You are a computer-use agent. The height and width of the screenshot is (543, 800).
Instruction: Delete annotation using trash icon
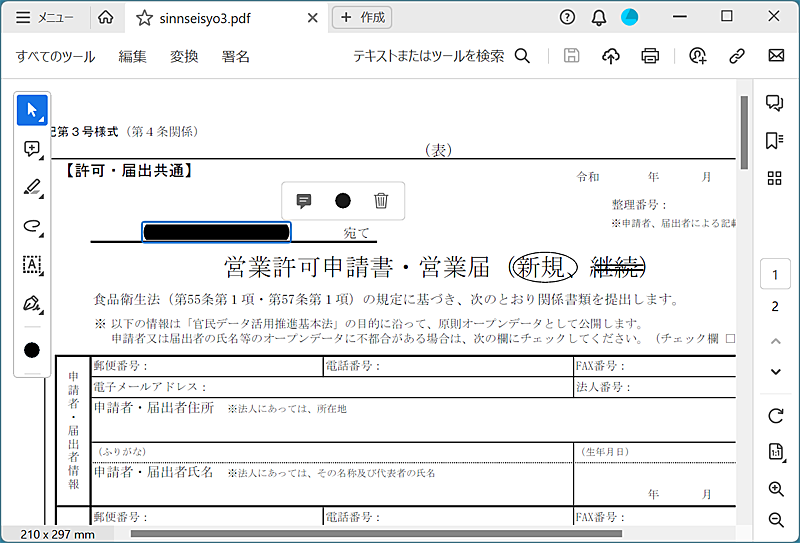click(381, 201)
